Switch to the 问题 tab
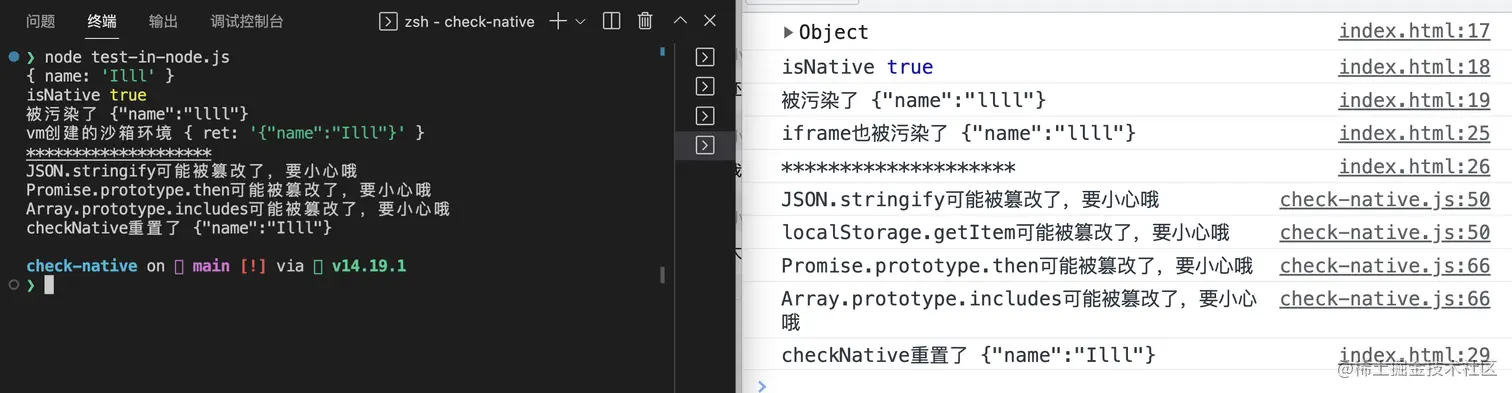Screen dimensions: 1512x393 [x=41, y=21]
